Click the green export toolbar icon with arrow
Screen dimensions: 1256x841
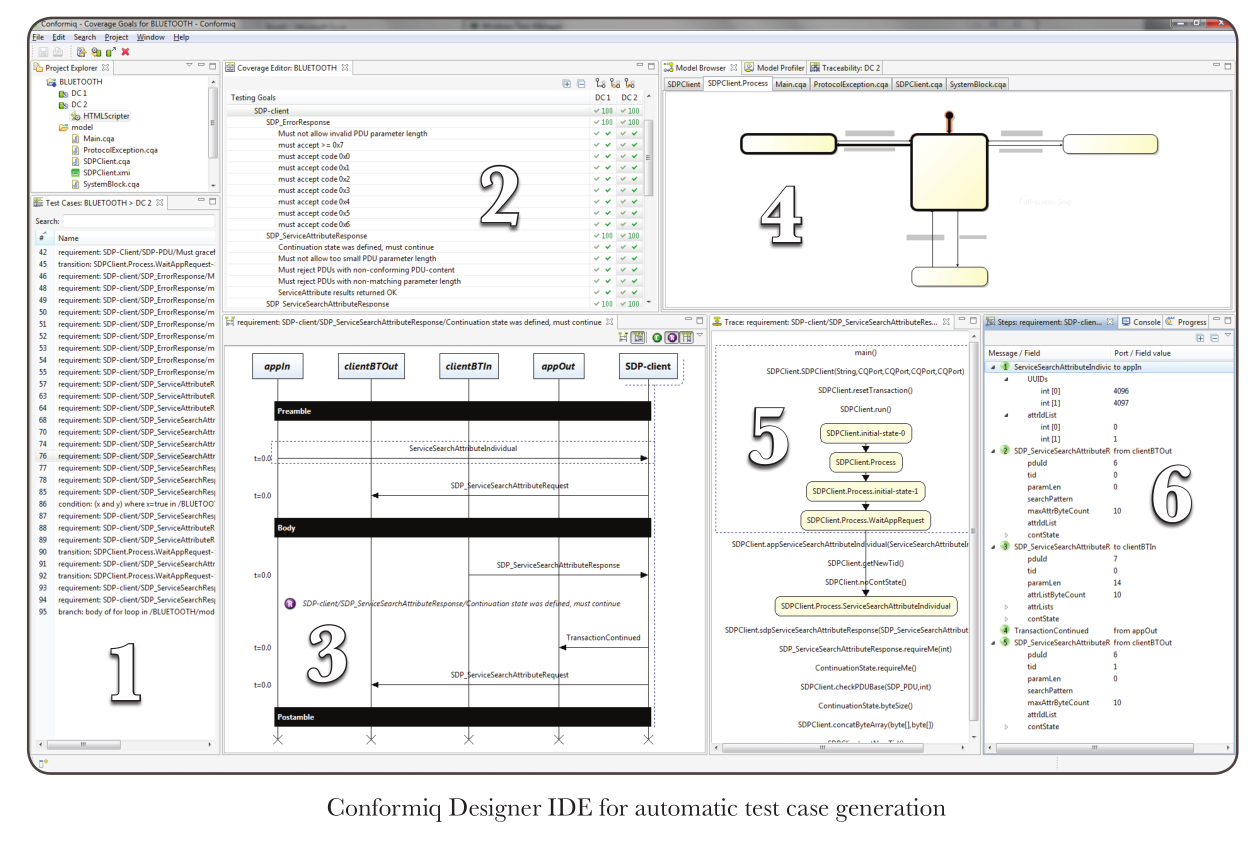tap(110, 51)
